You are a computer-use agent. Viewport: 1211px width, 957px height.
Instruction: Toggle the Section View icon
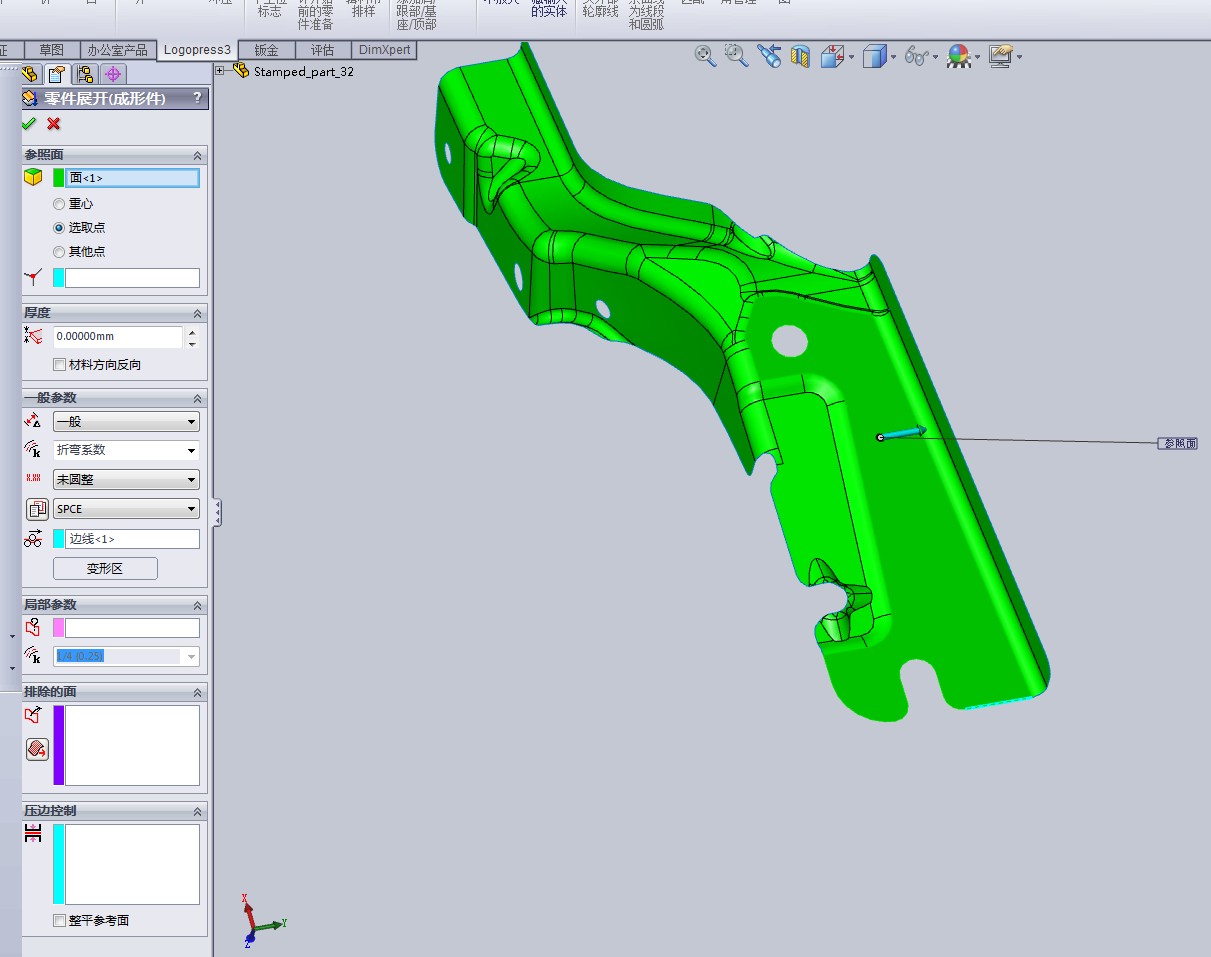(800, 56)
